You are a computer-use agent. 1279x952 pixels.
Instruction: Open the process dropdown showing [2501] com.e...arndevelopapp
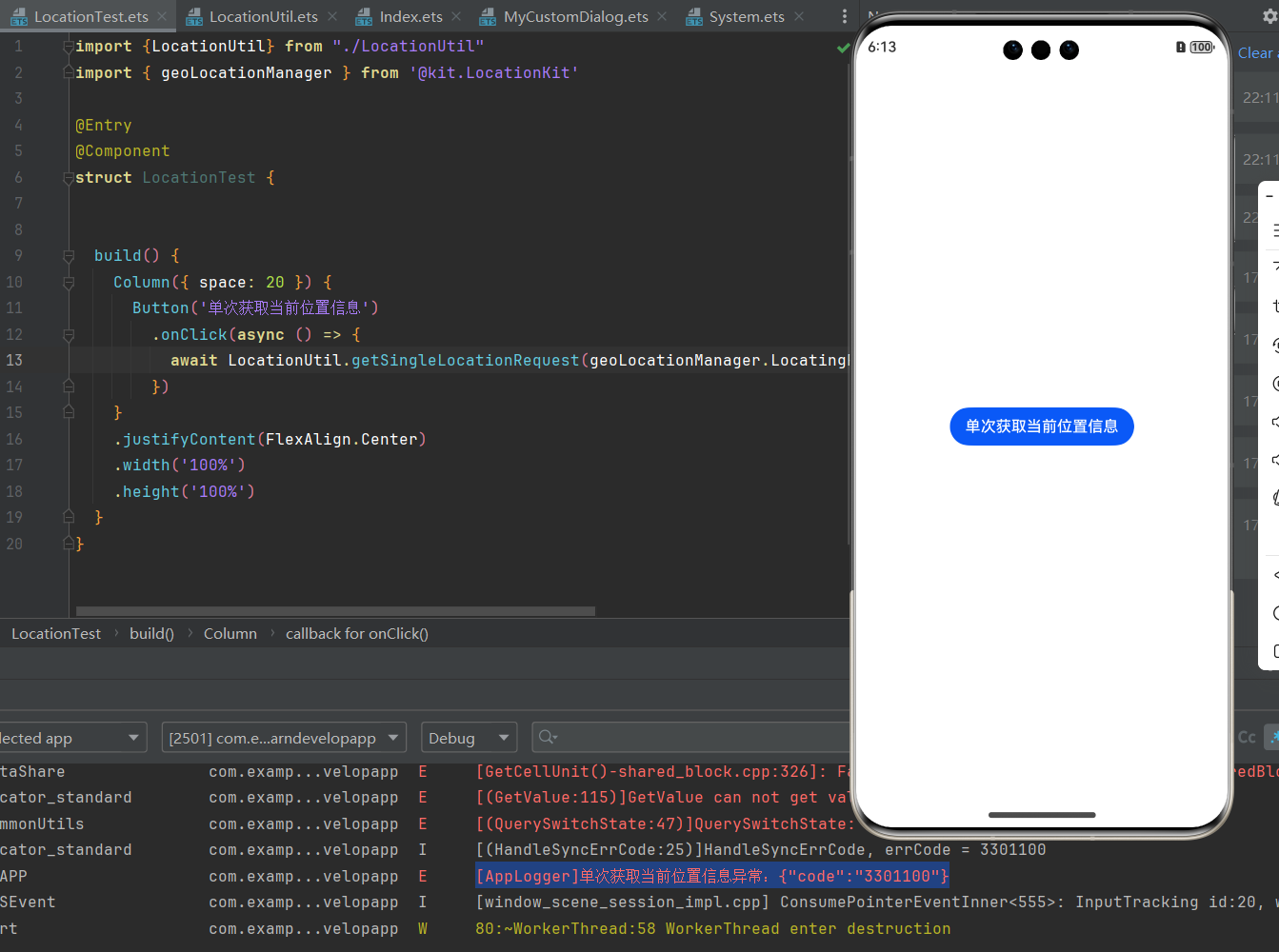tap(284, 738)
